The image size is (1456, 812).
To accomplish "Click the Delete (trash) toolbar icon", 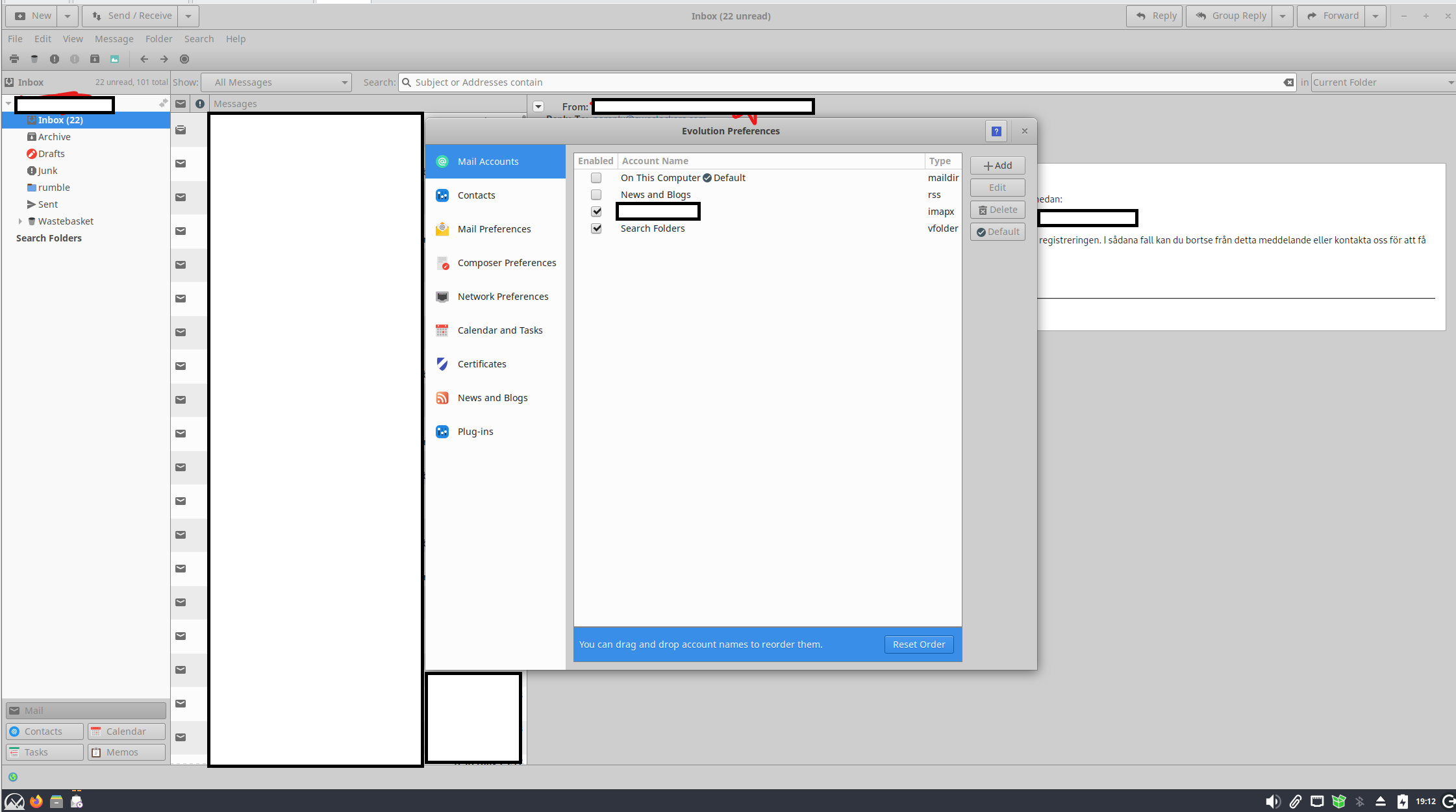I will coord(34,59).
